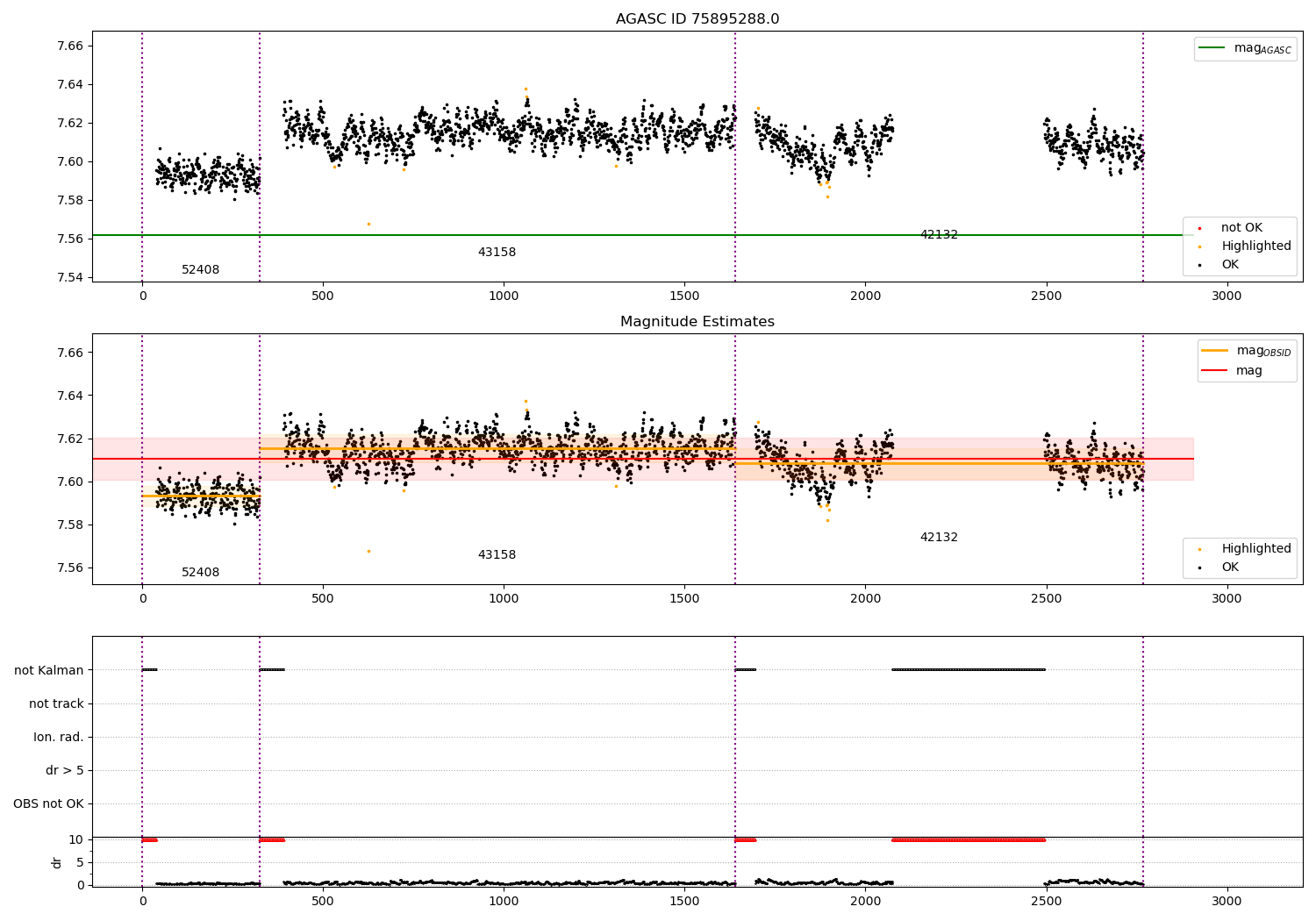Click the 'OBS not OK' axis label
1316x921 pixels.
48,803
